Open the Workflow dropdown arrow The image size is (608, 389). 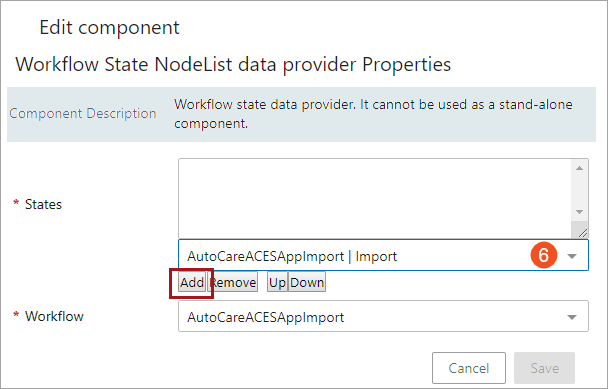572,317
